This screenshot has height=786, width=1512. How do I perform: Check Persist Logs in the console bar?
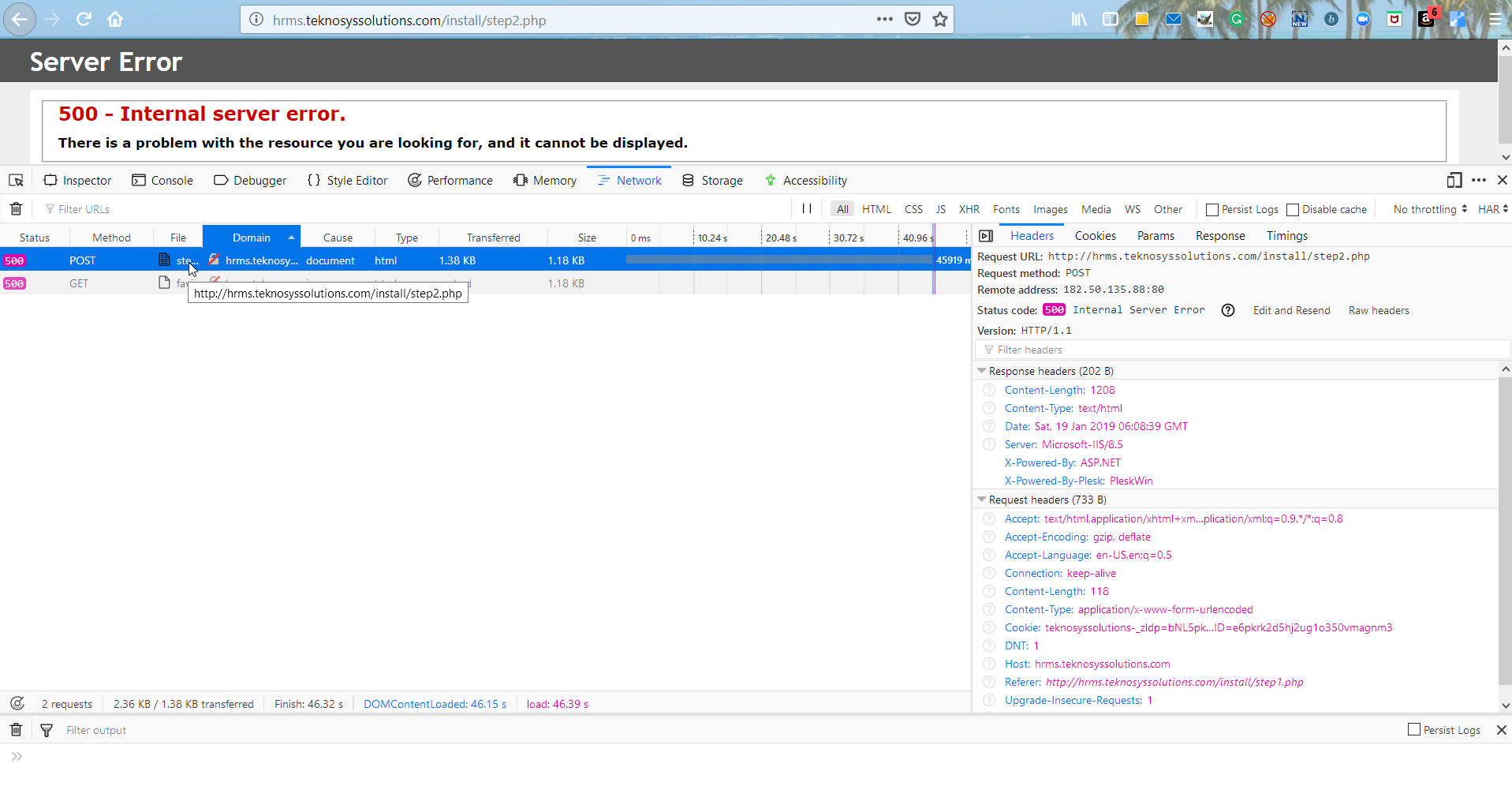pyautogui.click(x=1414, y=729)
